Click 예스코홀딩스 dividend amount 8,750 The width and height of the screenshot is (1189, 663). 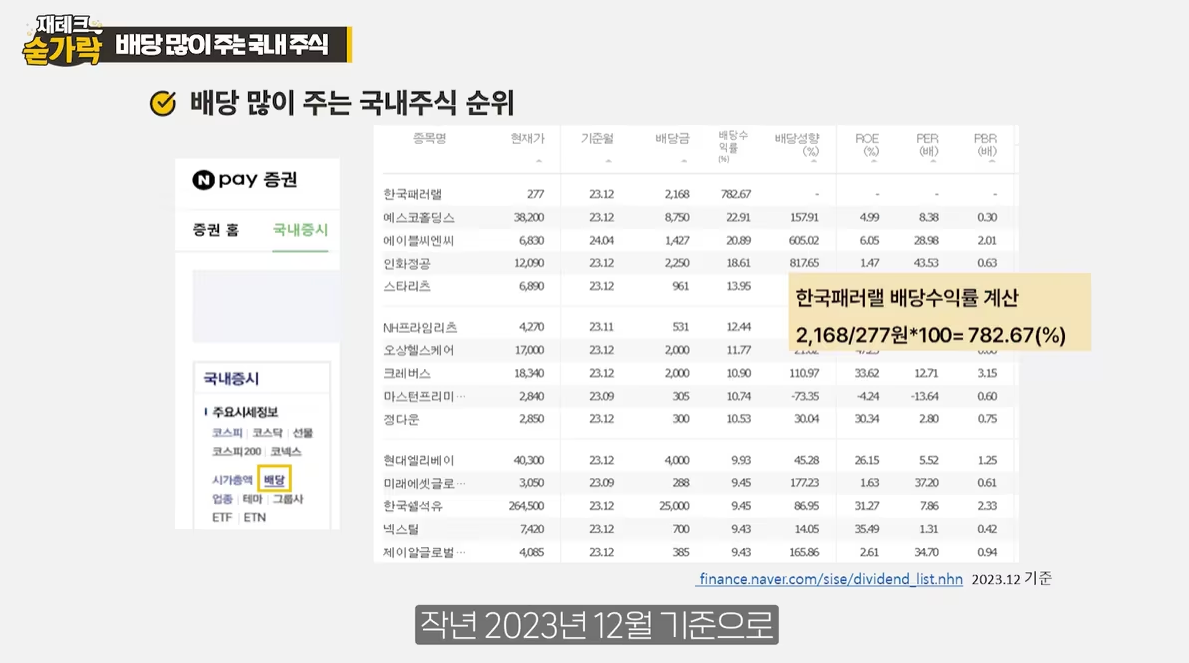pyautogui.click(x=677, y=218)
